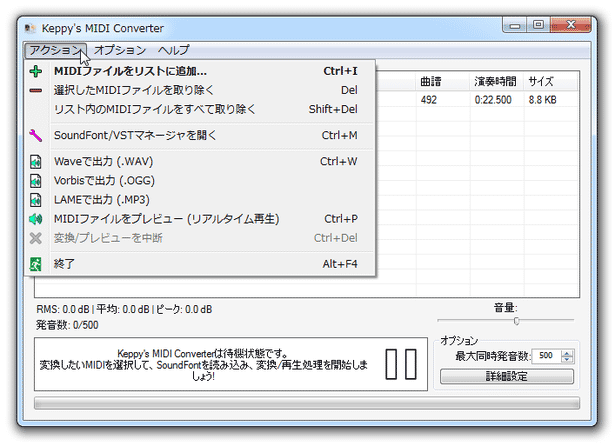Click the app icon in the title bar
The image size is (615, 446).
click(x=30, y=29)
